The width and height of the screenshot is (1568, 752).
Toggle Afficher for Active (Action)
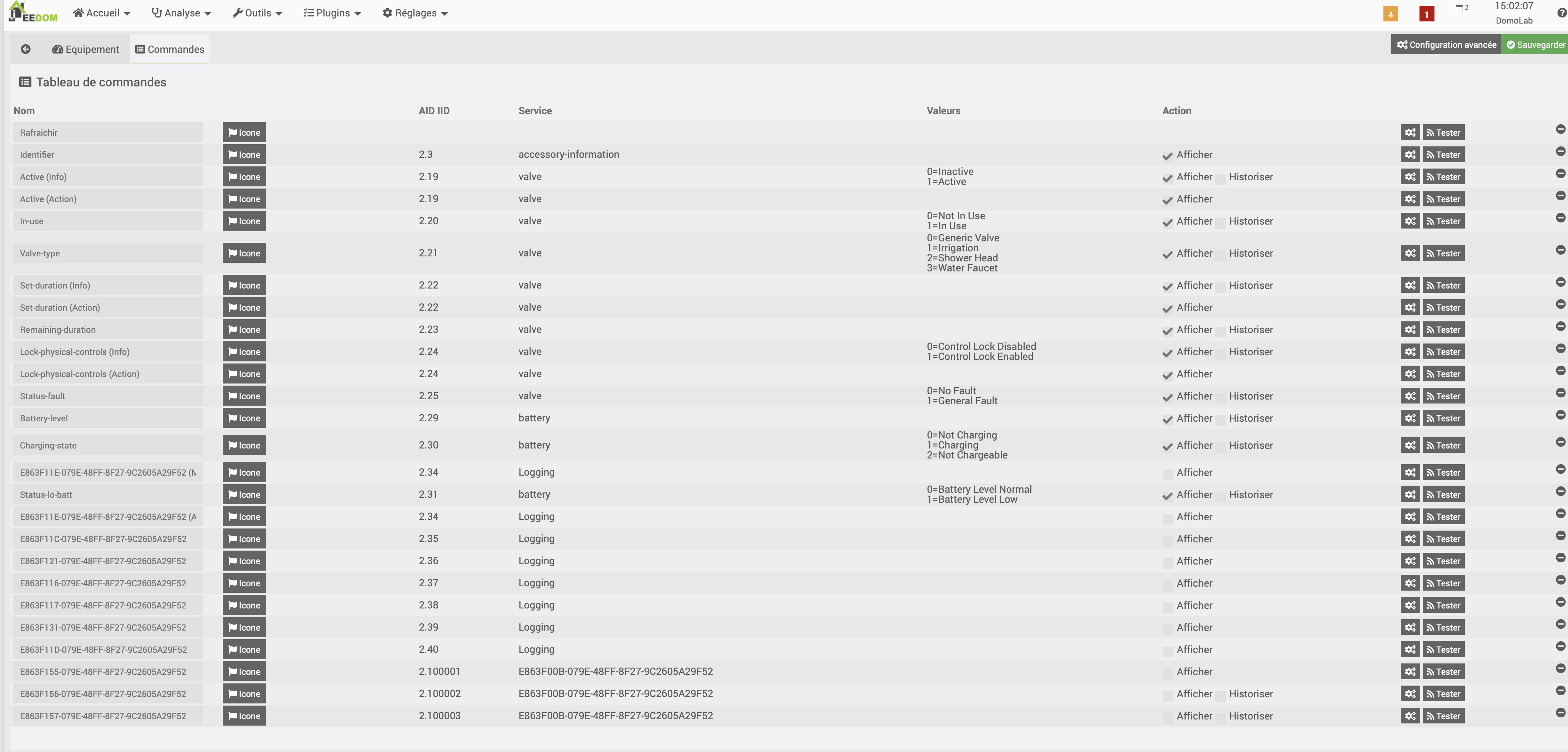tap(1167, 200)
